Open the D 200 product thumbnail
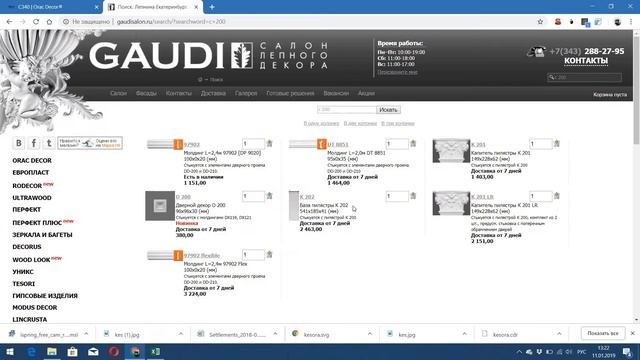 click(160, 206)
